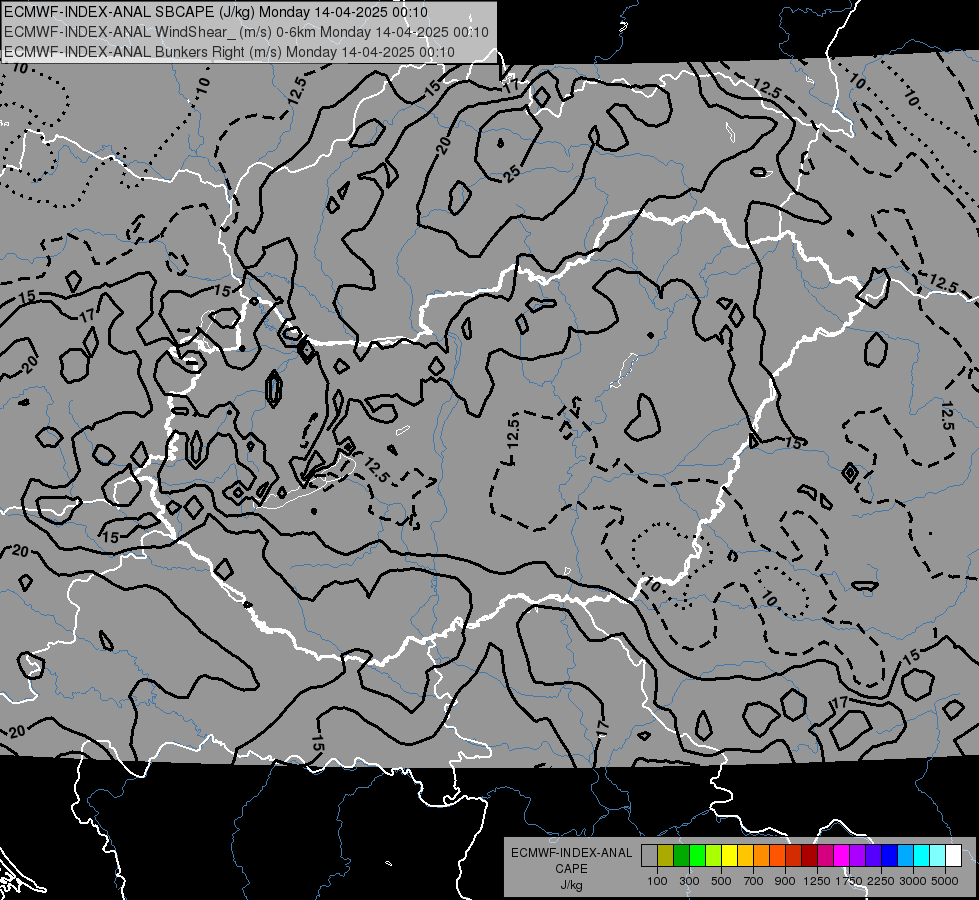
Task: Click the gray swatch in CAPE legend
Action: tap(649, 855)
